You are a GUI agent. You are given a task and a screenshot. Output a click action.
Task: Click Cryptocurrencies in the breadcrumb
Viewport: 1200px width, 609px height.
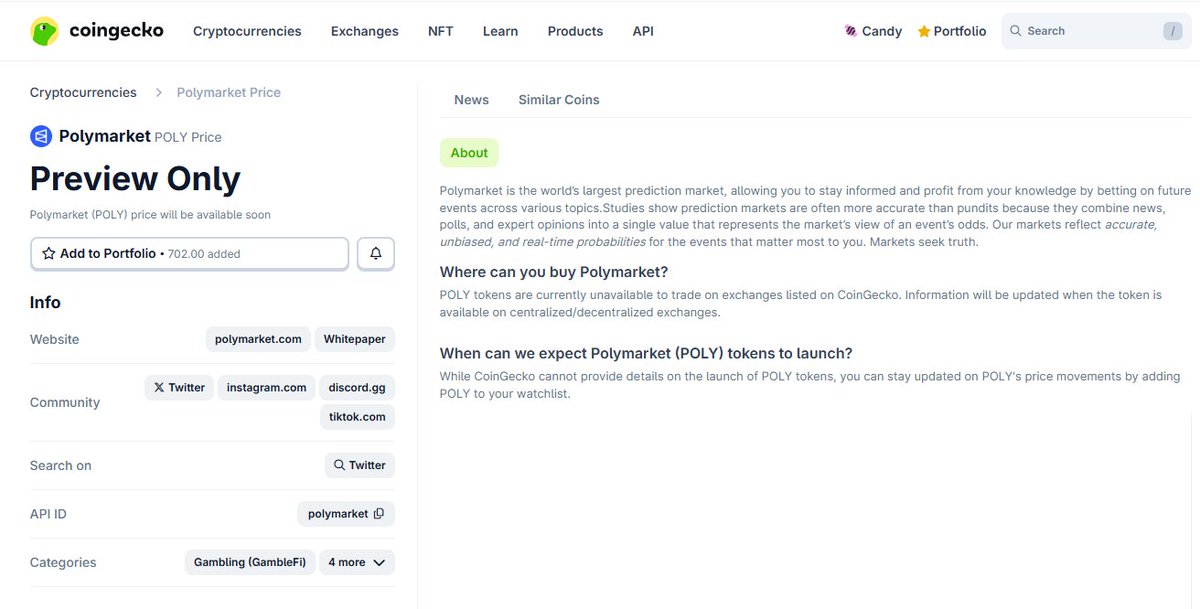(x=83, y=92)
